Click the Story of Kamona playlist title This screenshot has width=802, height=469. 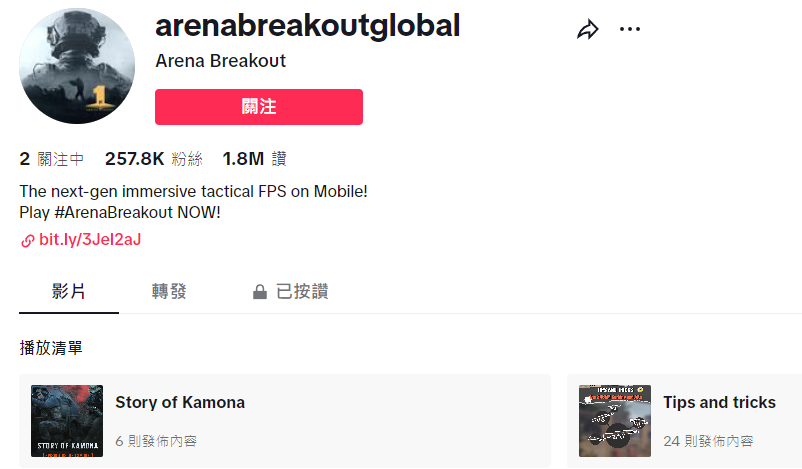tap(180, 403)
